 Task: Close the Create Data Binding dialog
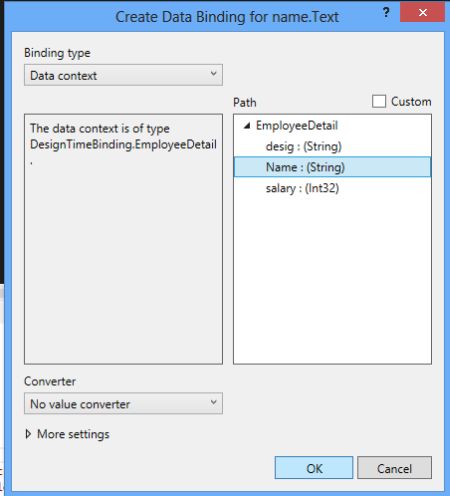point(422,12)
